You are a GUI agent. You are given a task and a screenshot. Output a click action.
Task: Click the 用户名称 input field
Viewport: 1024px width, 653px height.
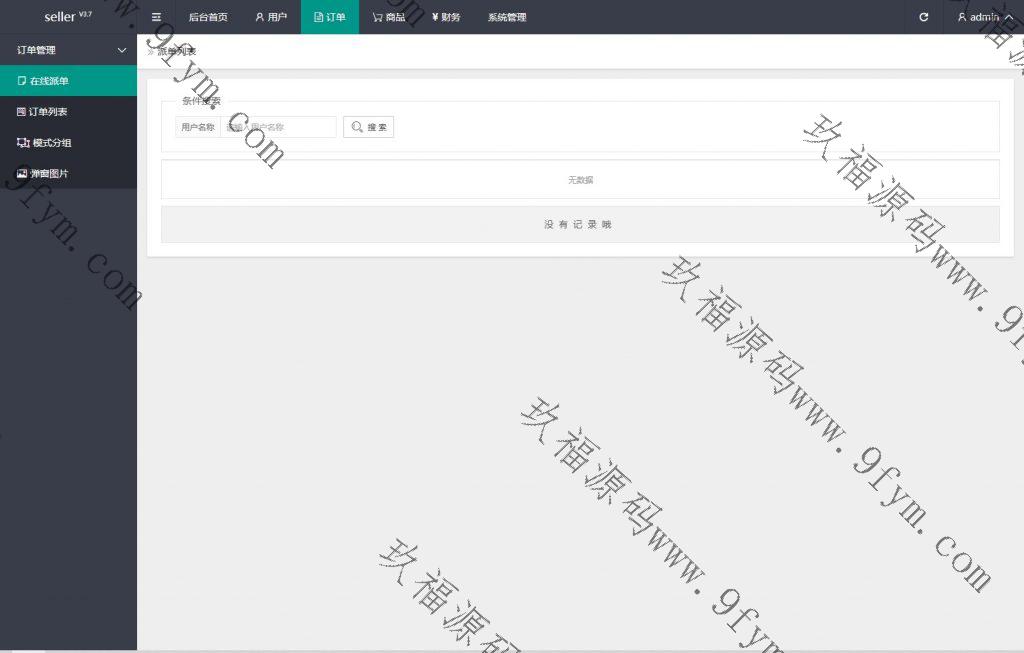coord(278,127)
